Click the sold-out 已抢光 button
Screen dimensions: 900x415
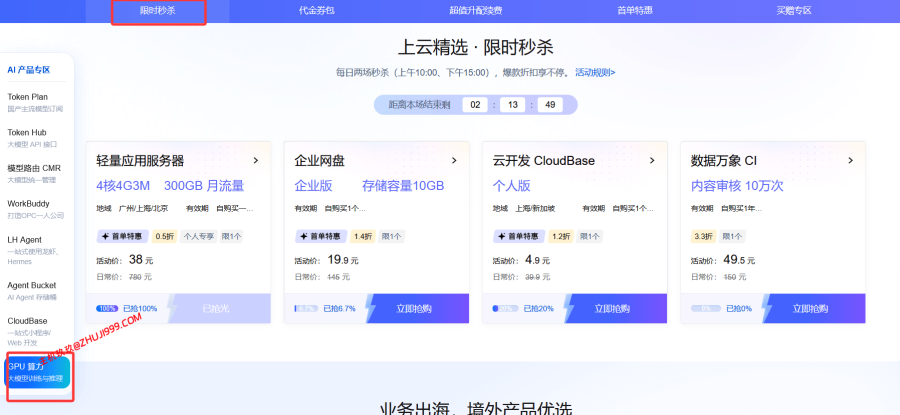[219, 309]
